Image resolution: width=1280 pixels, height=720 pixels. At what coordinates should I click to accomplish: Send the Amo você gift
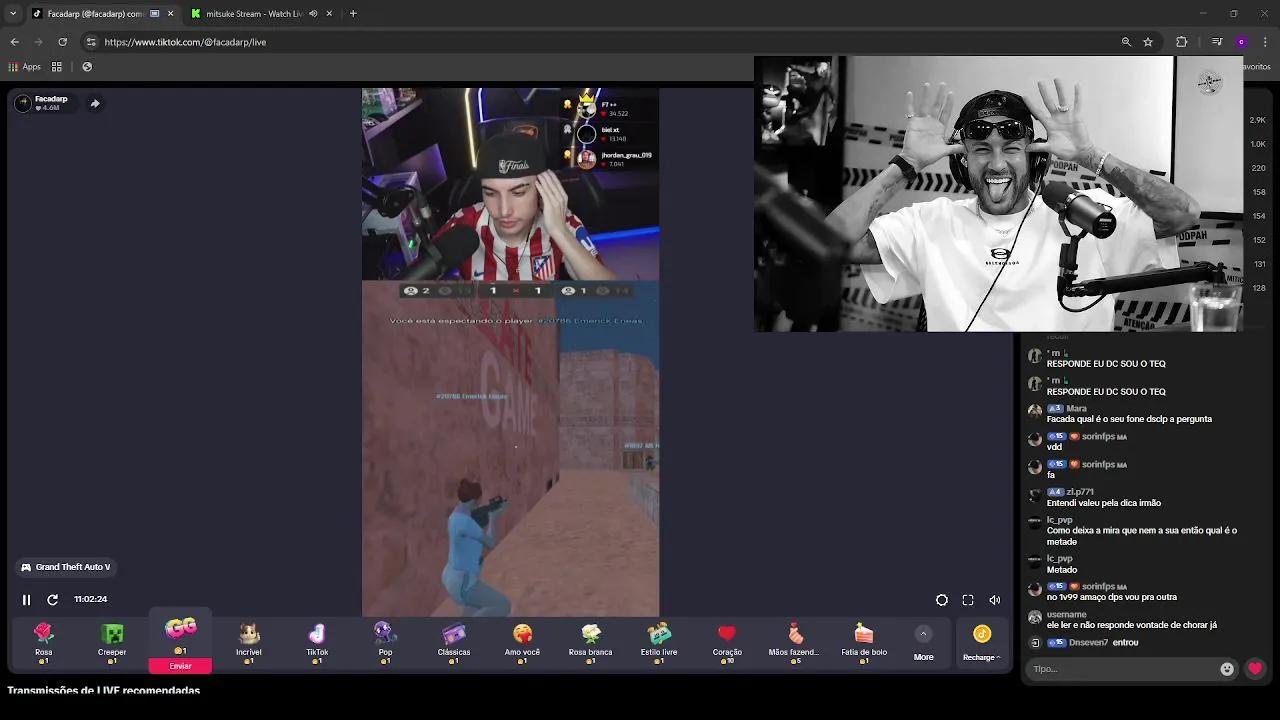click(522, 642)
